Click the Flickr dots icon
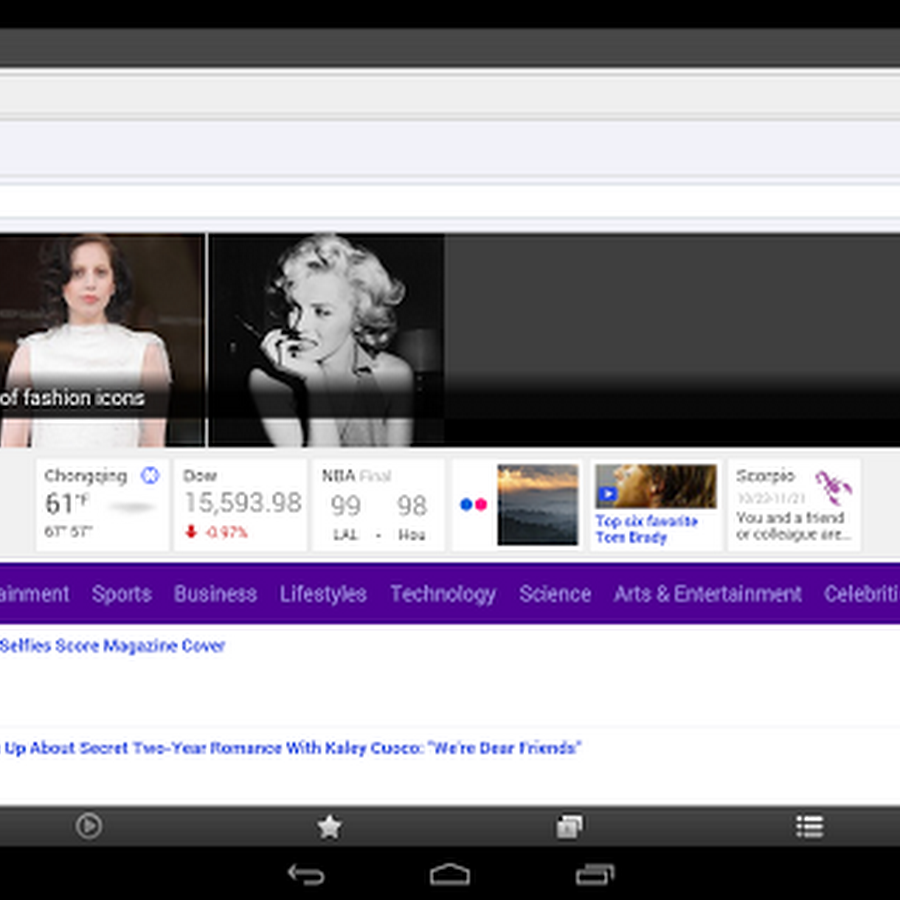This screenshot has height=900, width=900. tap(473, 505)
